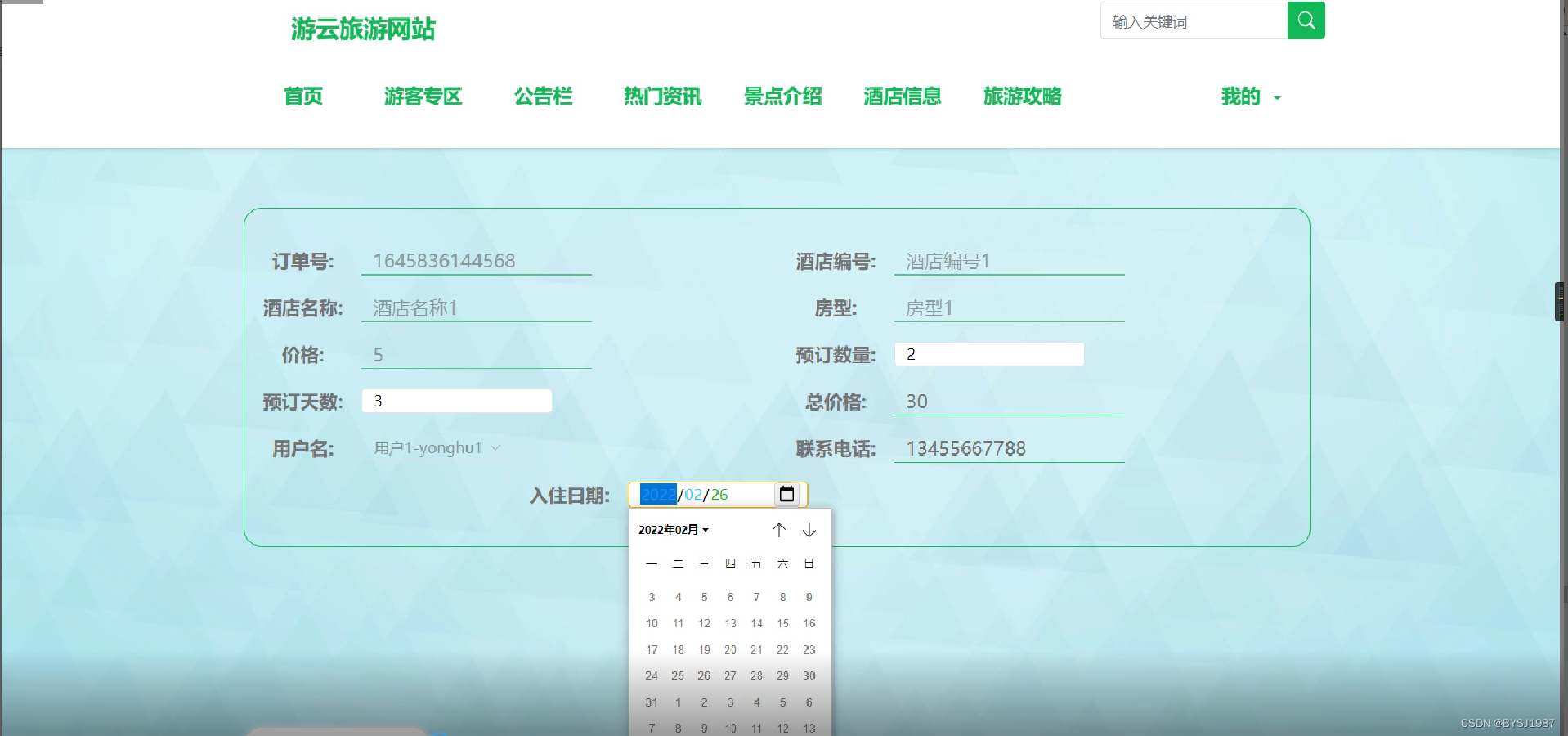This screenshot has width=1568, height=736.
Task: Pick day 31 in the calendar
Action: pos(652,702)
